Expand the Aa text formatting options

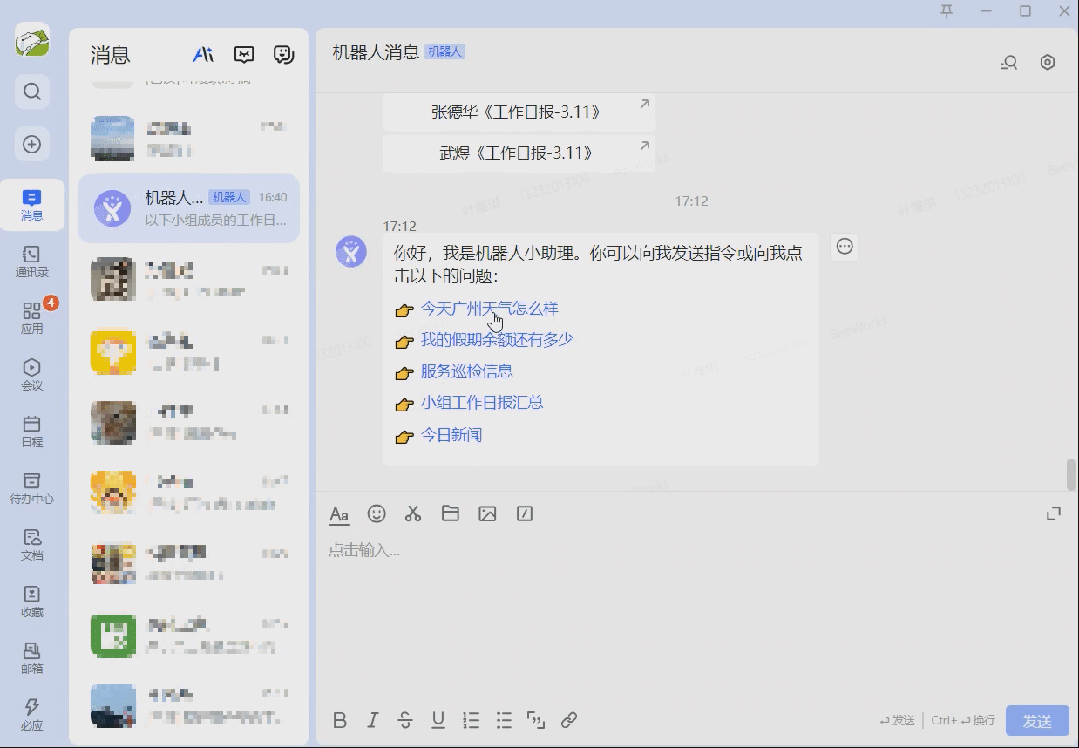[x=339, y=513]
